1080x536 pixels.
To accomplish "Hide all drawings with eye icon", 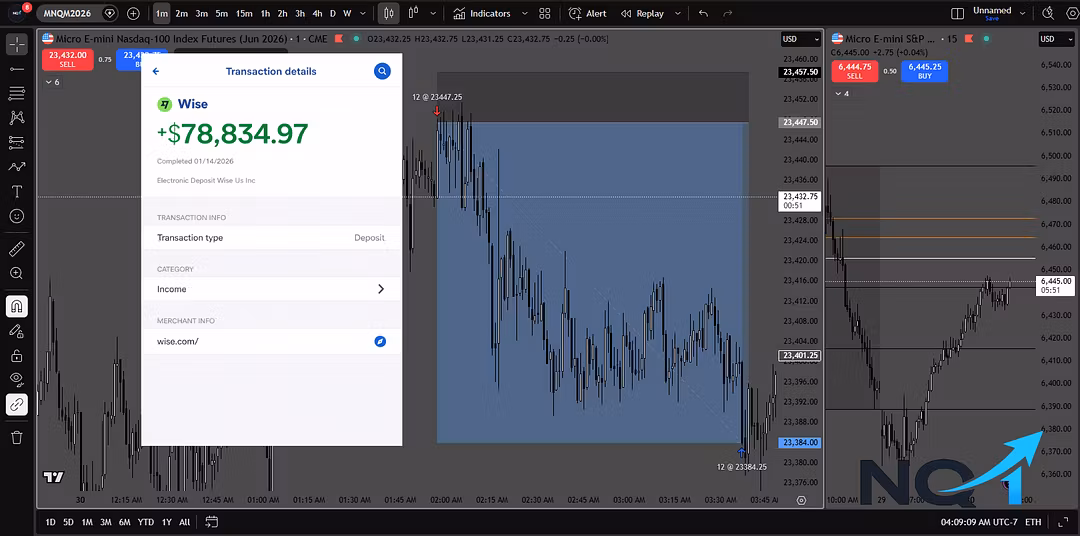I will click(x=17, y=380).
